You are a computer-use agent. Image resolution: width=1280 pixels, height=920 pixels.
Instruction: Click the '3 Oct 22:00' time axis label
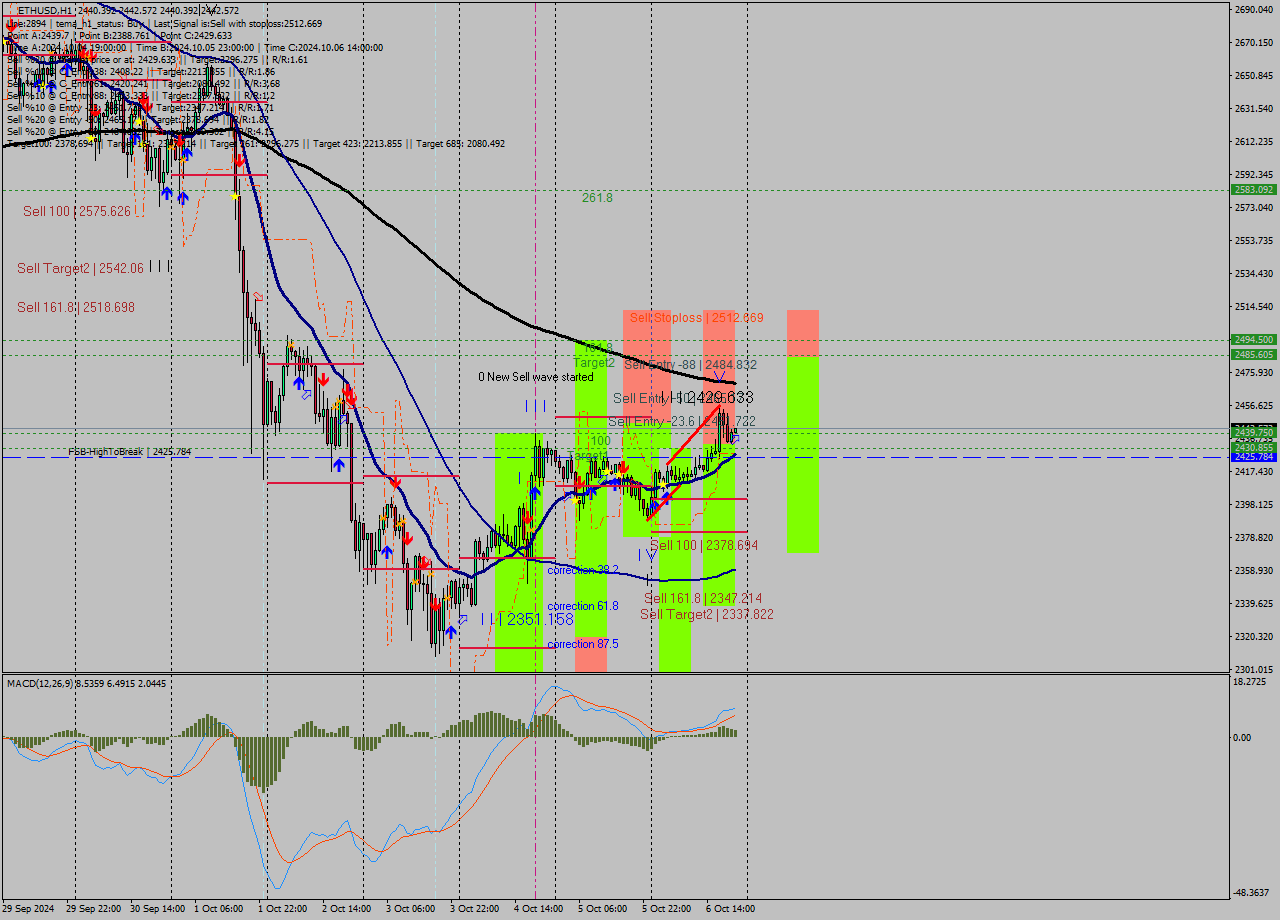click(x=475, y=909)
